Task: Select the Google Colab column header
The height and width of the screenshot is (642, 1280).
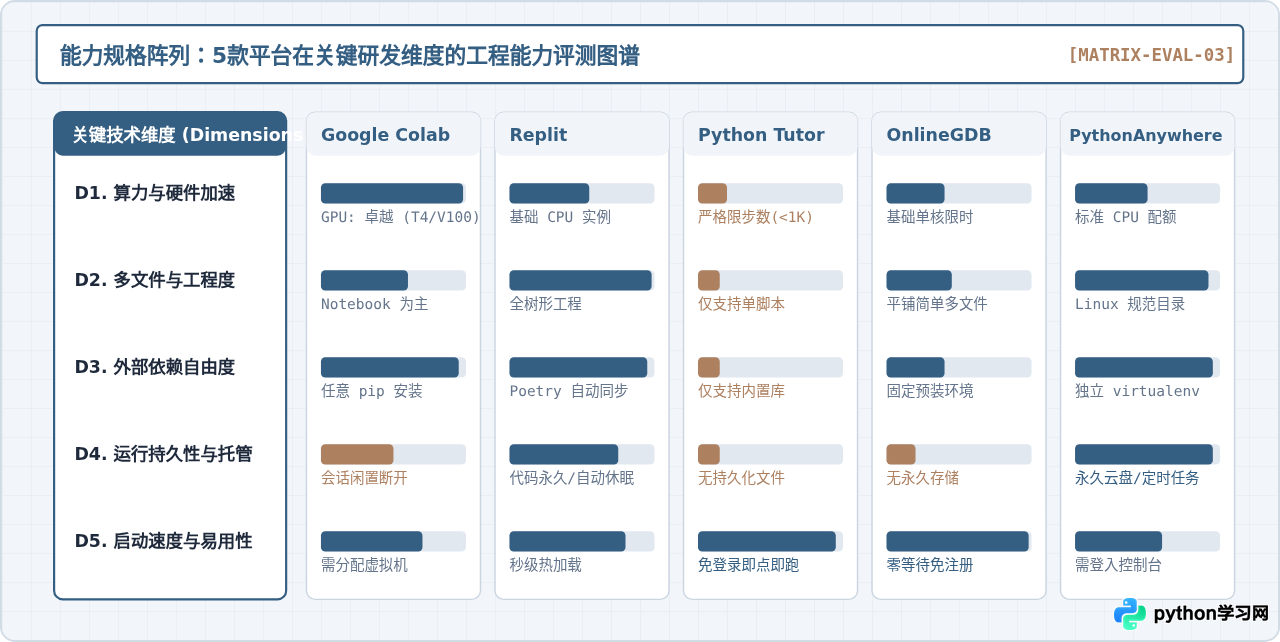Action: click(x=393, y=134)
